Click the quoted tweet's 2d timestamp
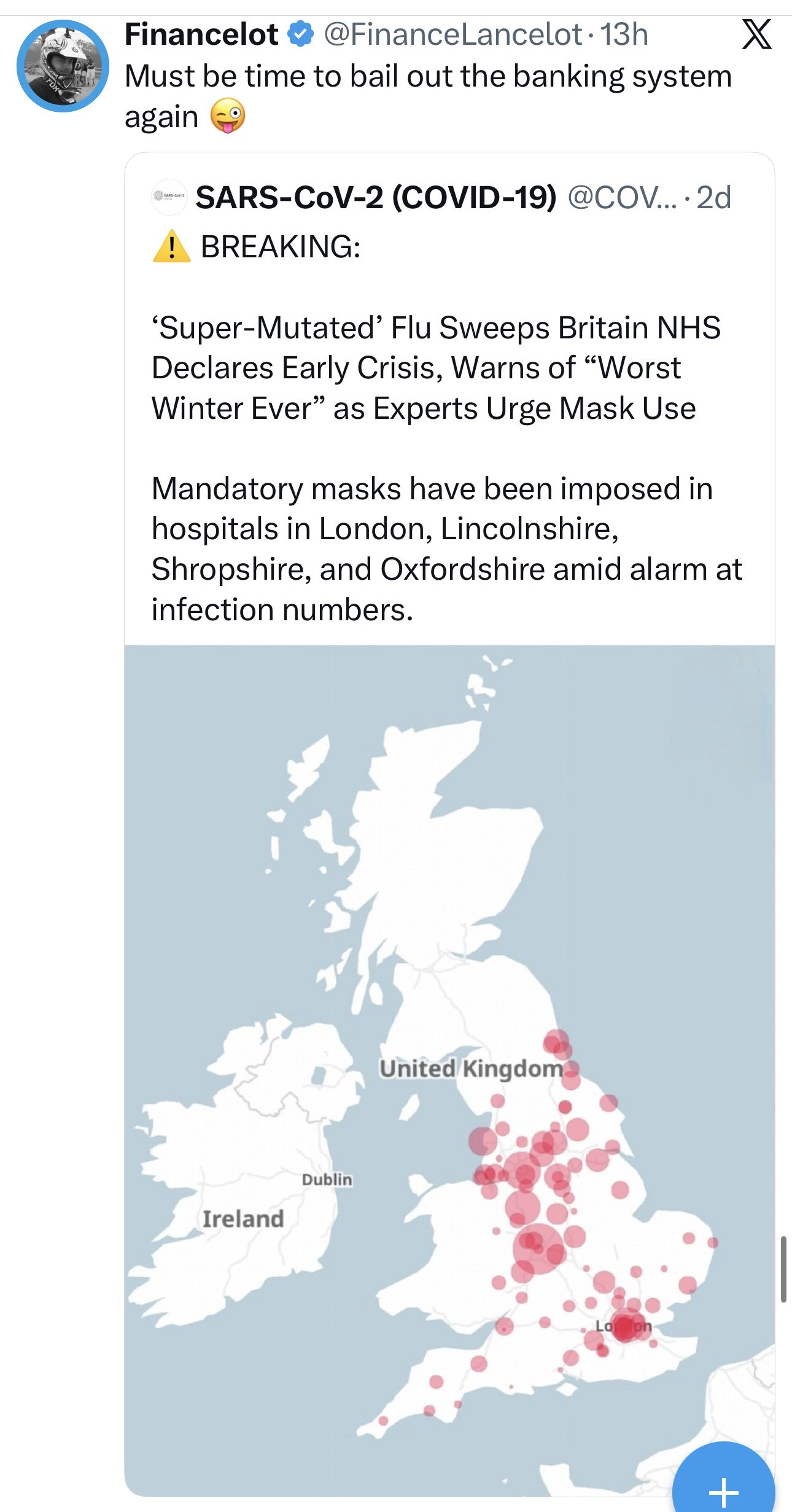 coord(713,198)
